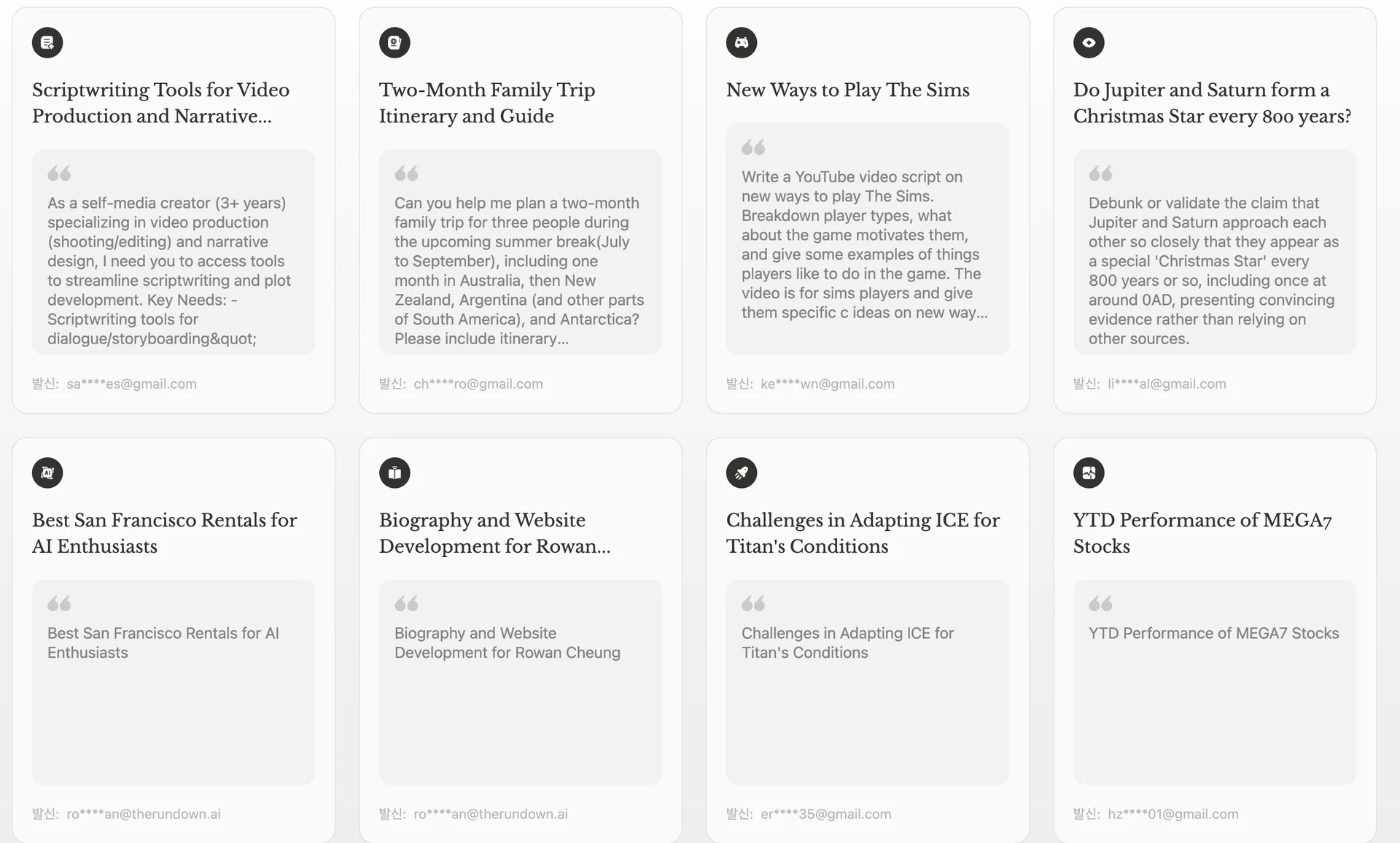1400x843 pixels.
Task: Click the chart icon on MEGA7 Stocks card
Action: (x=1089, y=473)
